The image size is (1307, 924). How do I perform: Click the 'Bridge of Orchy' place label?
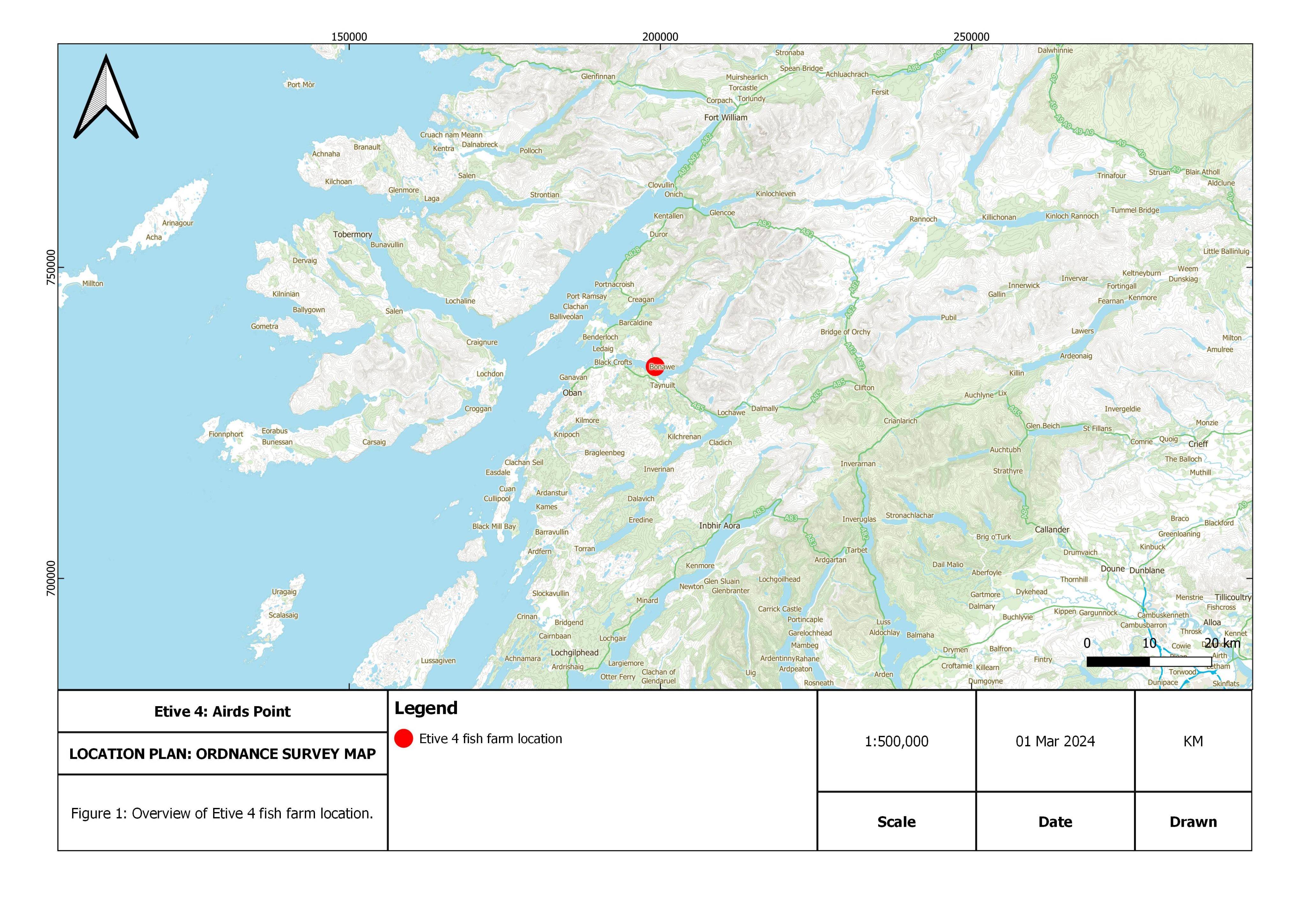click(x=845, y=332)
